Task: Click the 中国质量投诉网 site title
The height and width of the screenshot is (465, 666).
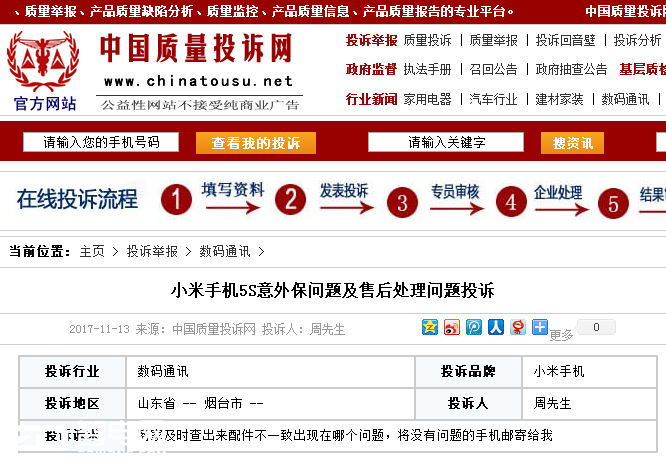Action: [x=196, y=48]
